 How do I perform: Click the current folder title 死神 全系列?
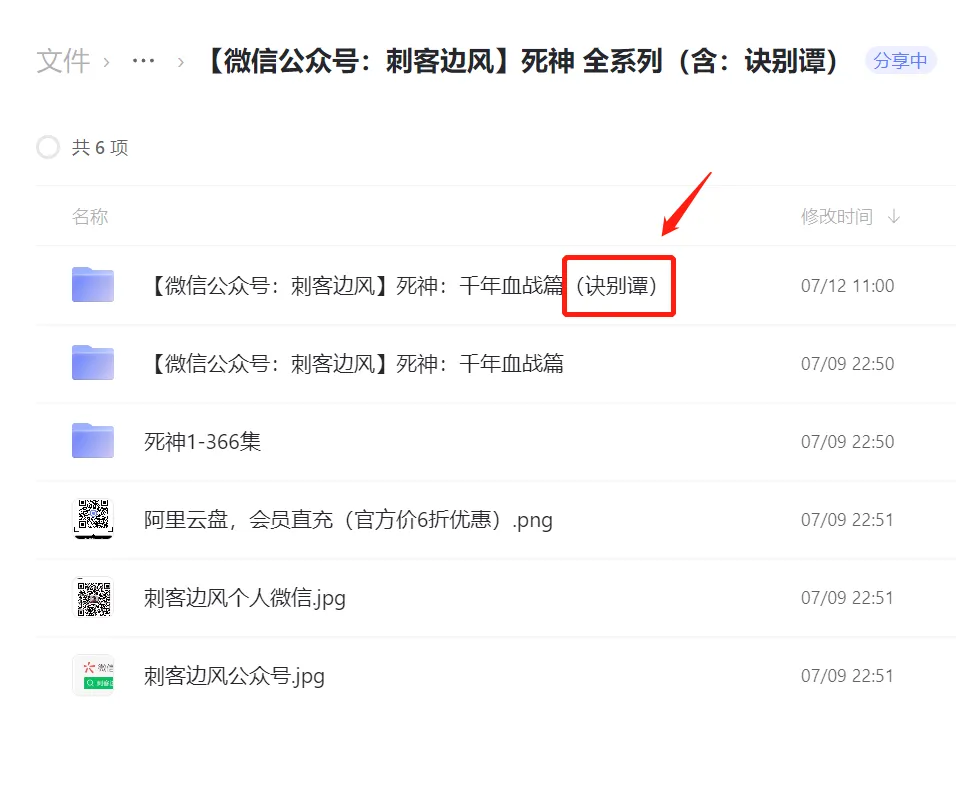pos(523,61)
